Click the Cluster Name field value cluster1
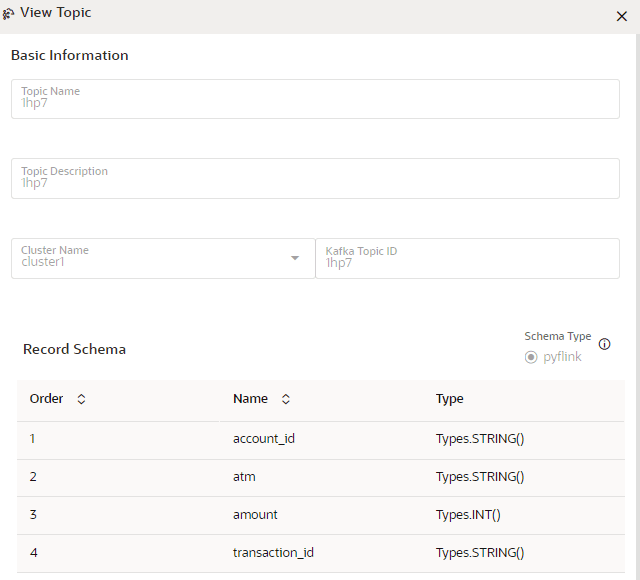640x580 pixels. pos(44,263)
